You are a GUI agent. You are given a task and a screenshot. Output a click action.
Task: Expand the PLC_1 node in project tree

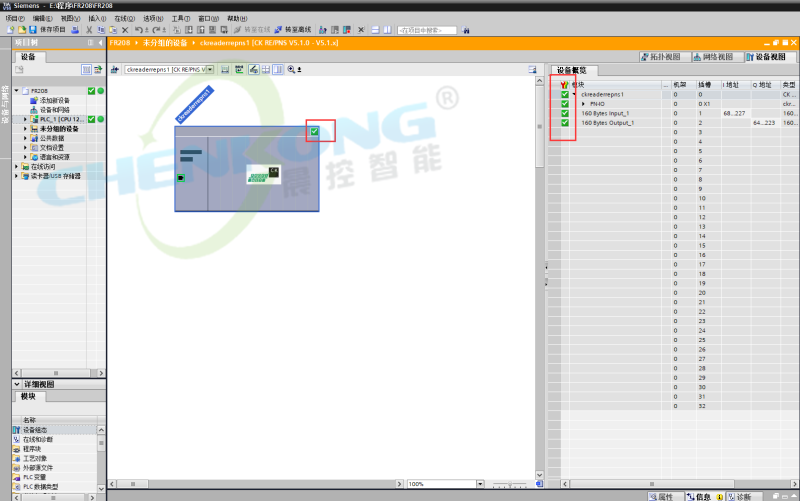click(x=27, y=119)
